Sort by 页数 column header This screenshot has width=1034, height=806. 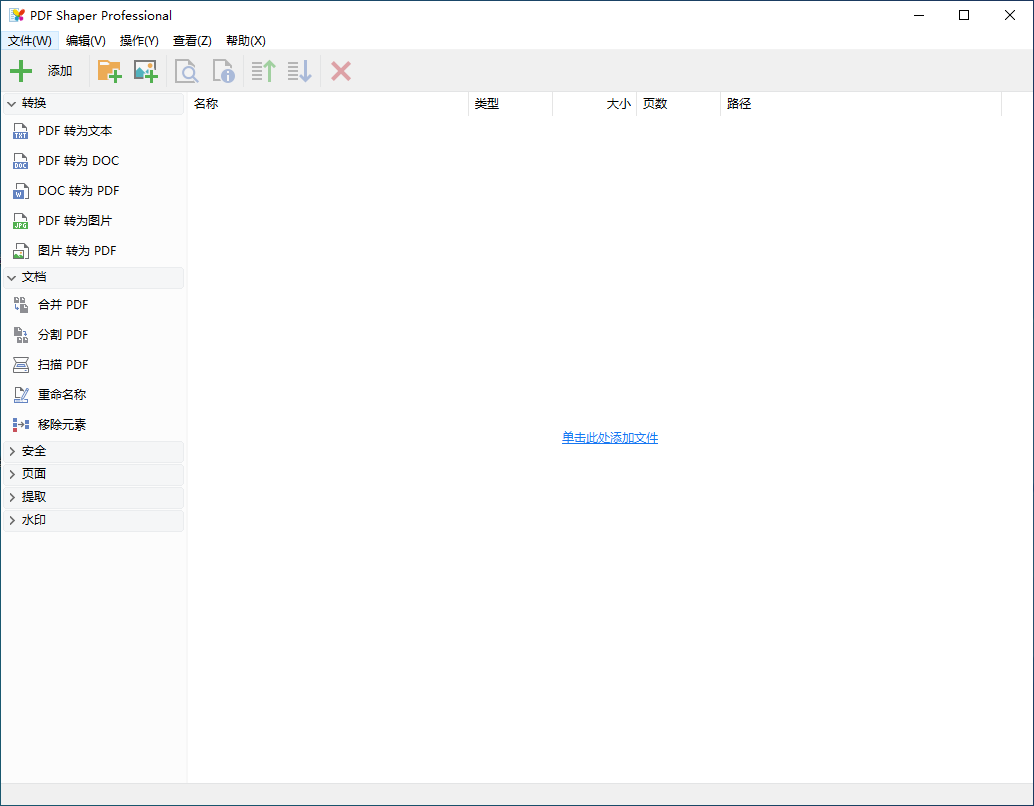click(x=679, y=104)
